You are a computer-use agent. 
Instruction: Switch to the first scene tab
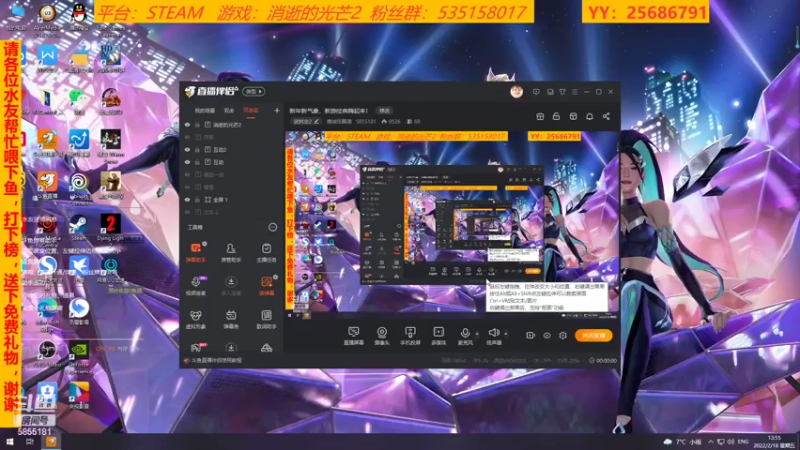coord(205,110)
